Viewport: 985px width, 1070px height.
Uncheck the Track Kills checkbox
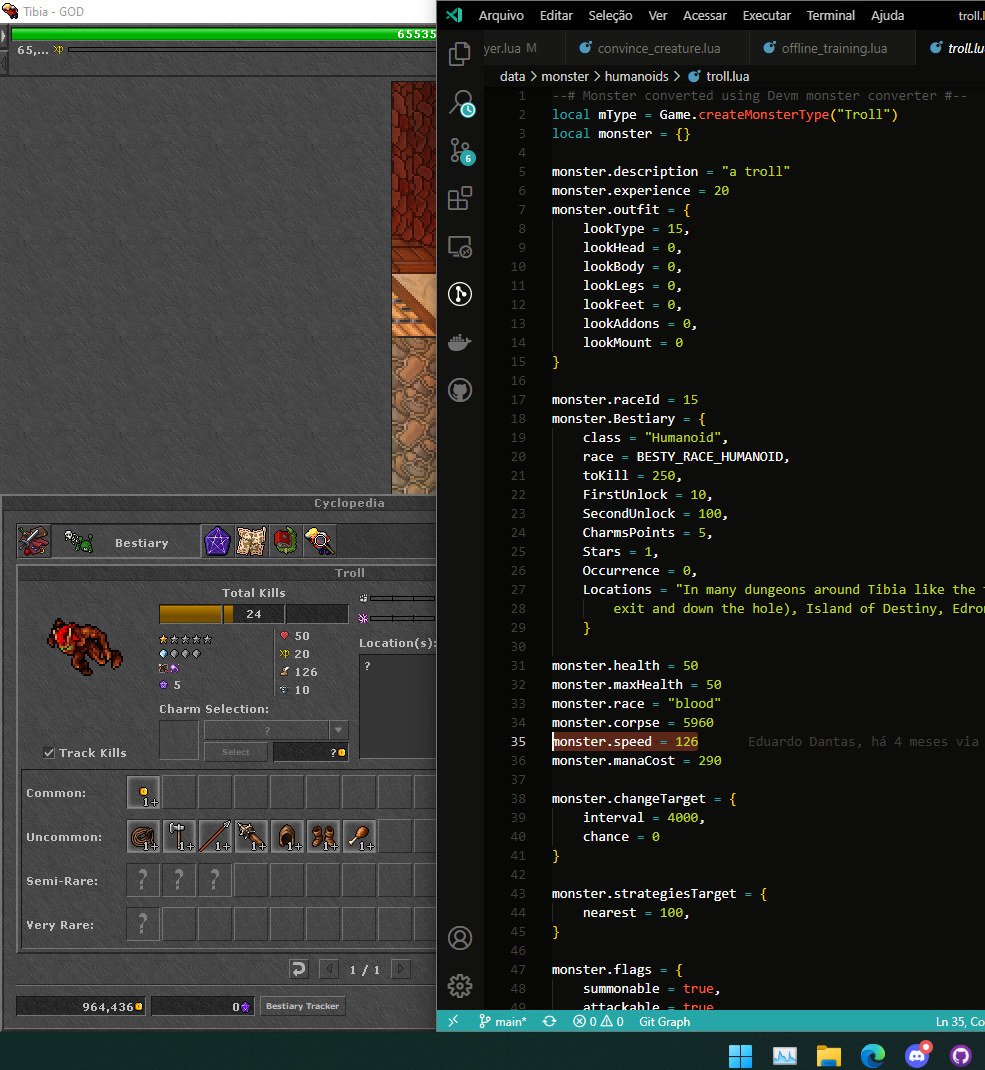[49, 753]
